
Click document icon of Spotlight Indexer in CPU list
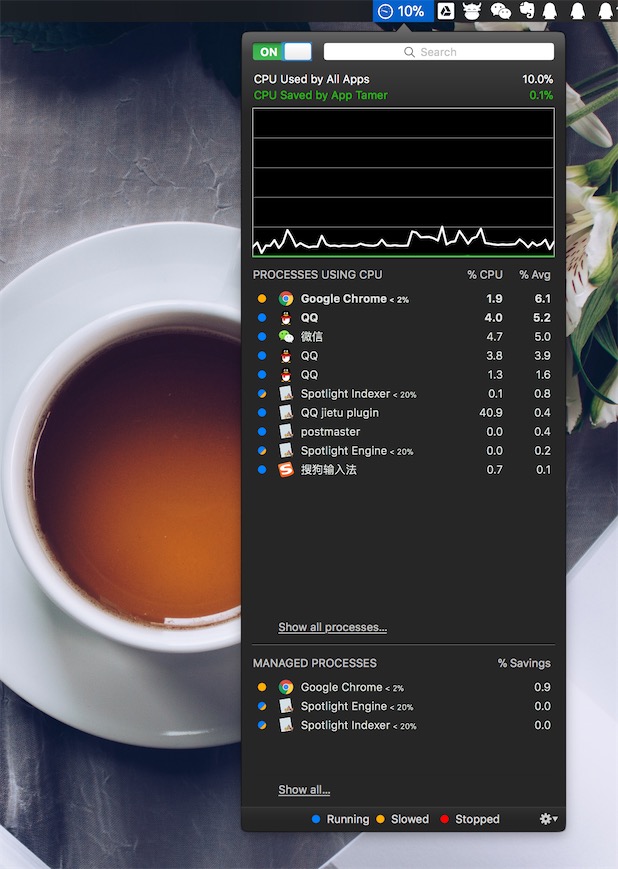(x=285, y=393)
